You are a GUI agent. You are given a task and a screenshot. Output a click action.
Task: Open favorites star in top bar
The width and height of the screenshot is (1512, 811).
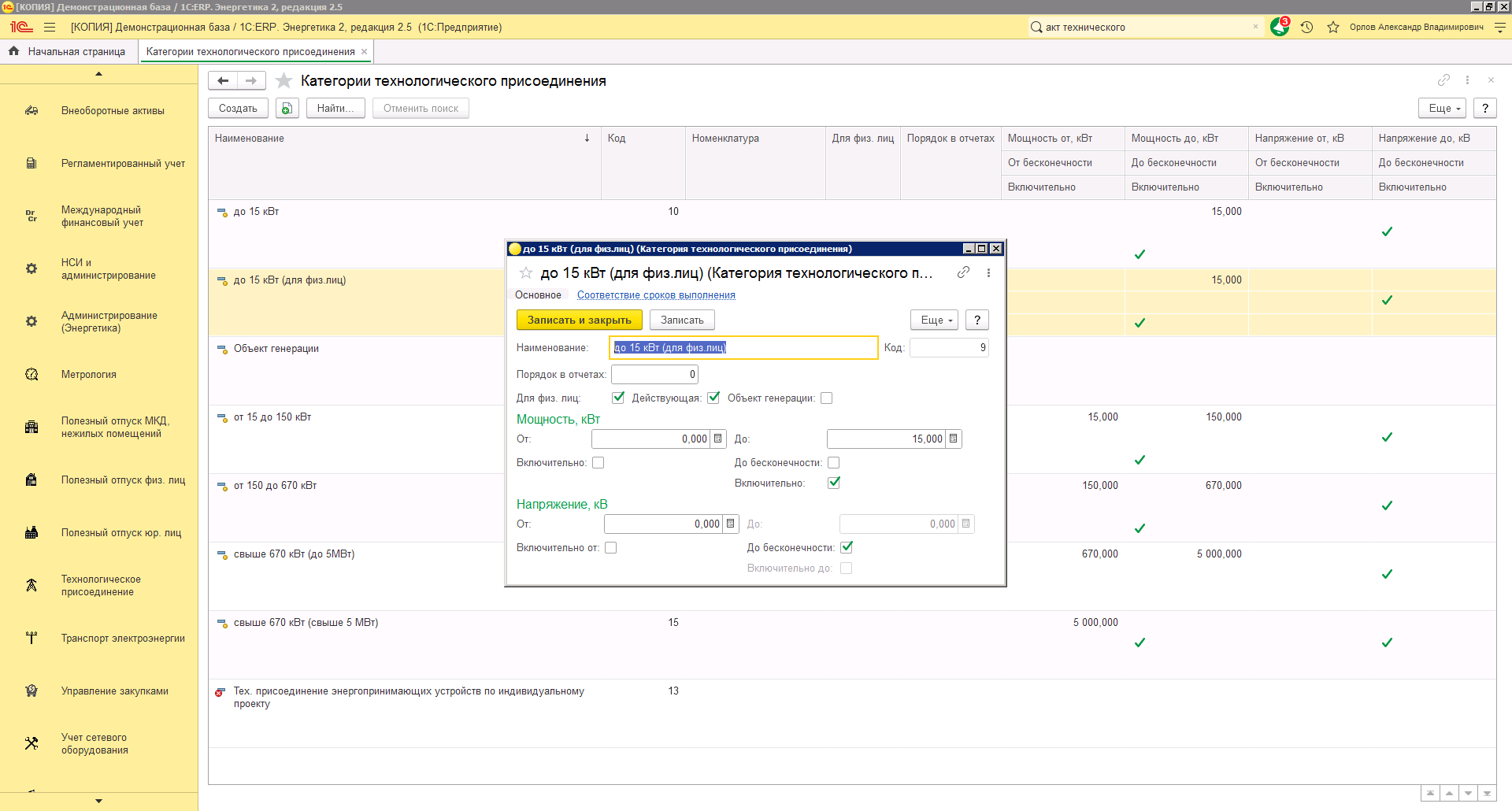point(1333,27)
